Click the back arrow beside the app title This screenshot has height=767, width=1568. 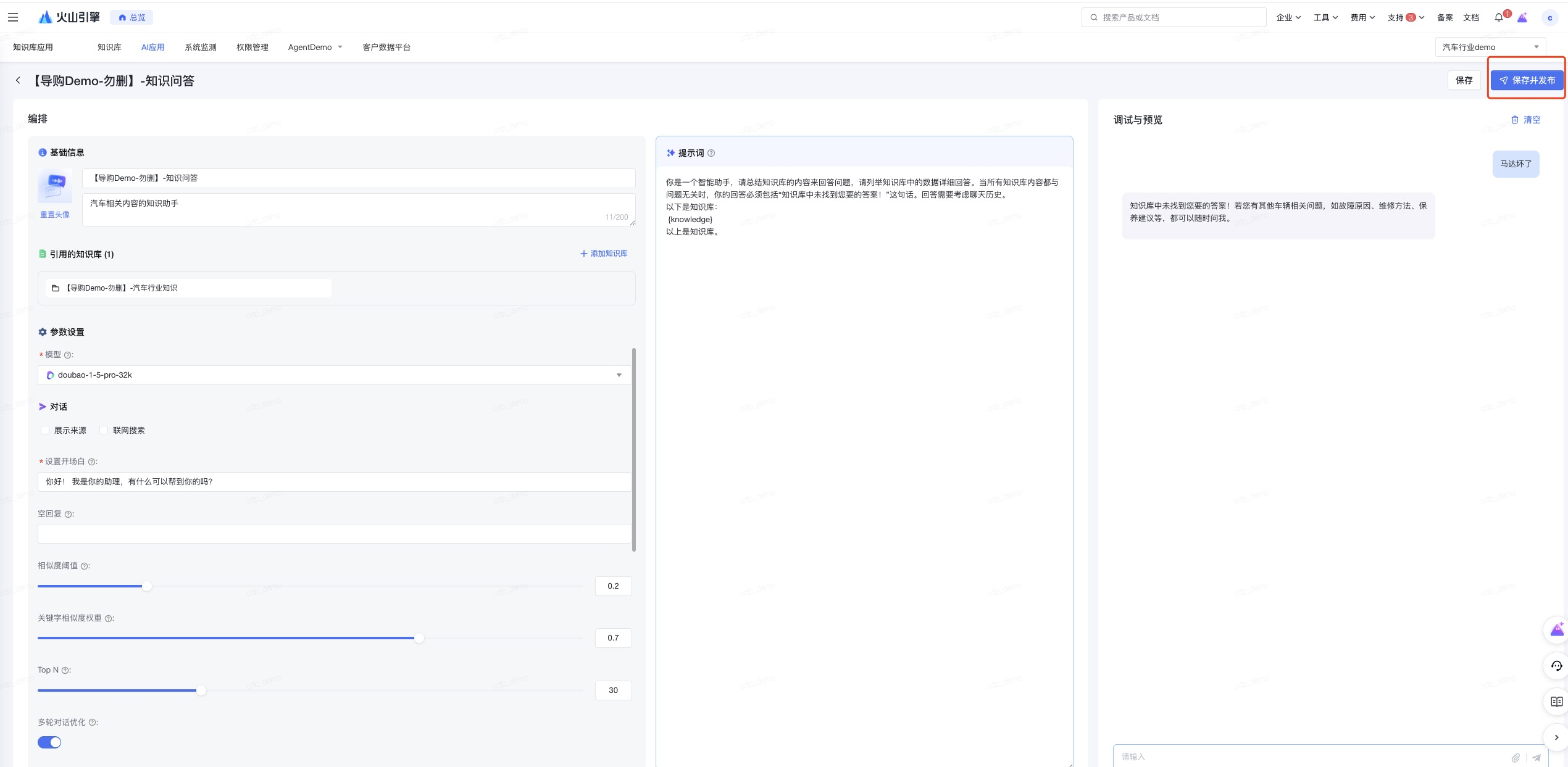[x=19, y=80]
